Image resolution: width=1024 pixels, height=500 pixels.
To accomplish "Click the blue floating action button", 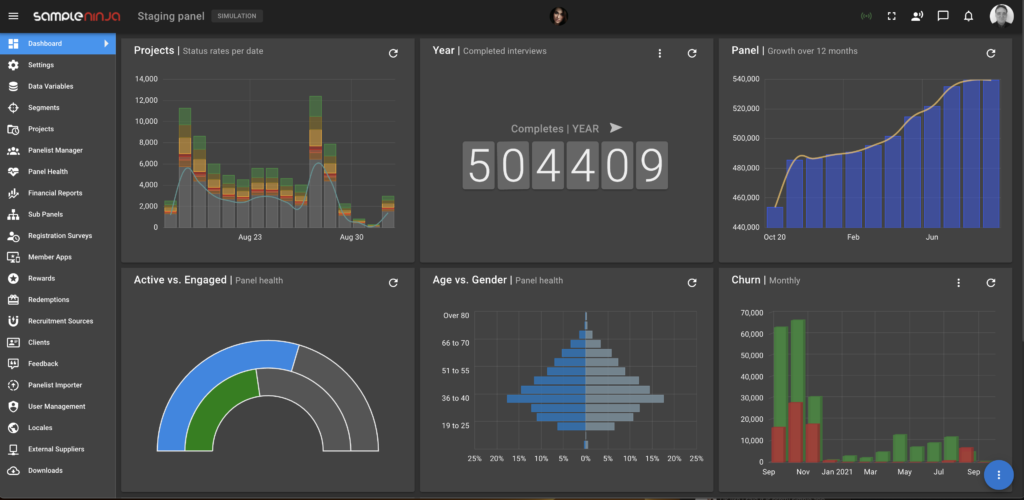I will point(1000,474).
